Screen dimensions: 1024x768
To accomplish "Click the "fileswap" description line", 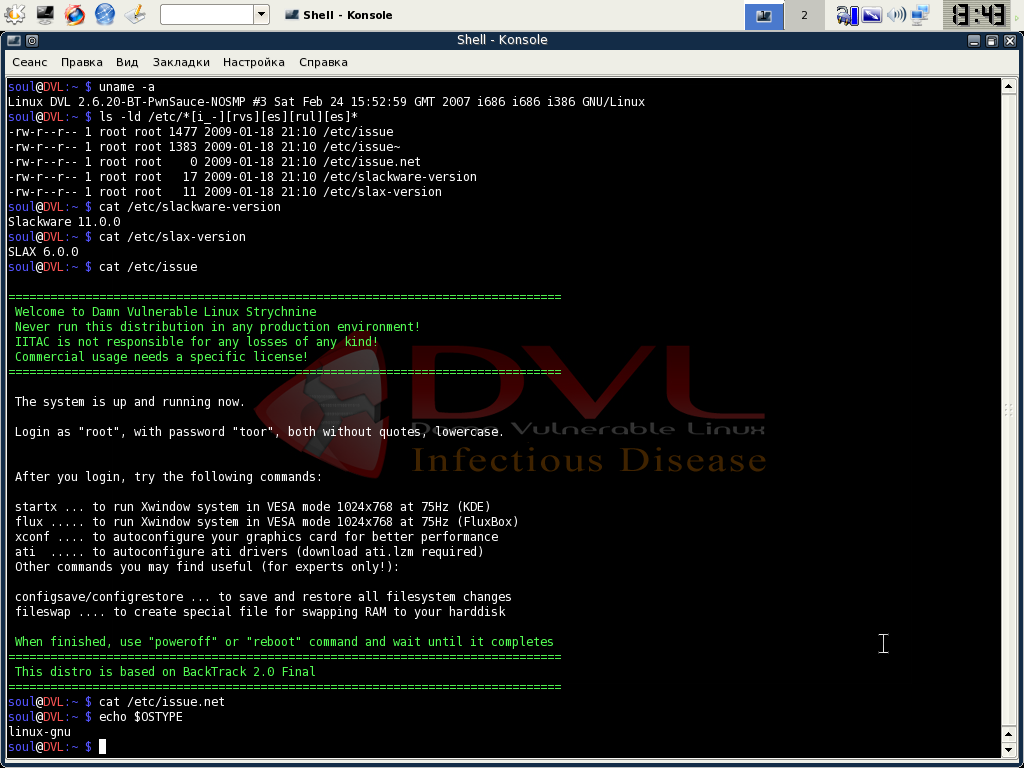I will click(x=260, y=613).
